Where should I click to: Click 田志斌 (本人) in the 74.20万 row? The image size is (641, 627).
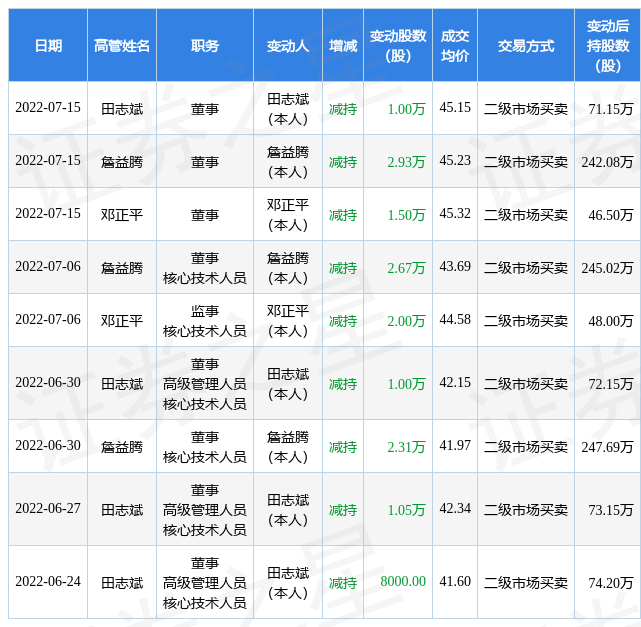[x=288, y=583]
